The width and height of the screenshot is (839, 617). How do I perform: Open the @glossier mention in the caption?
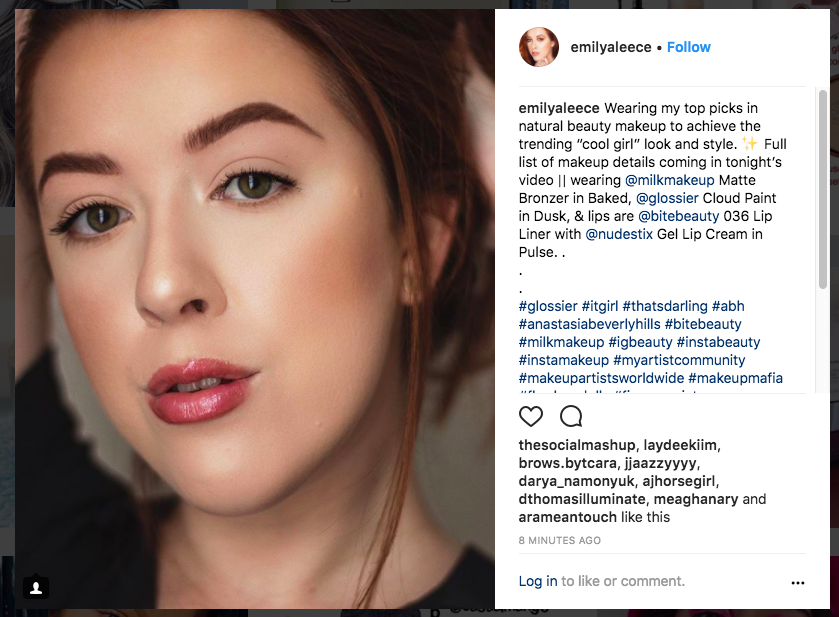(667, 198)
